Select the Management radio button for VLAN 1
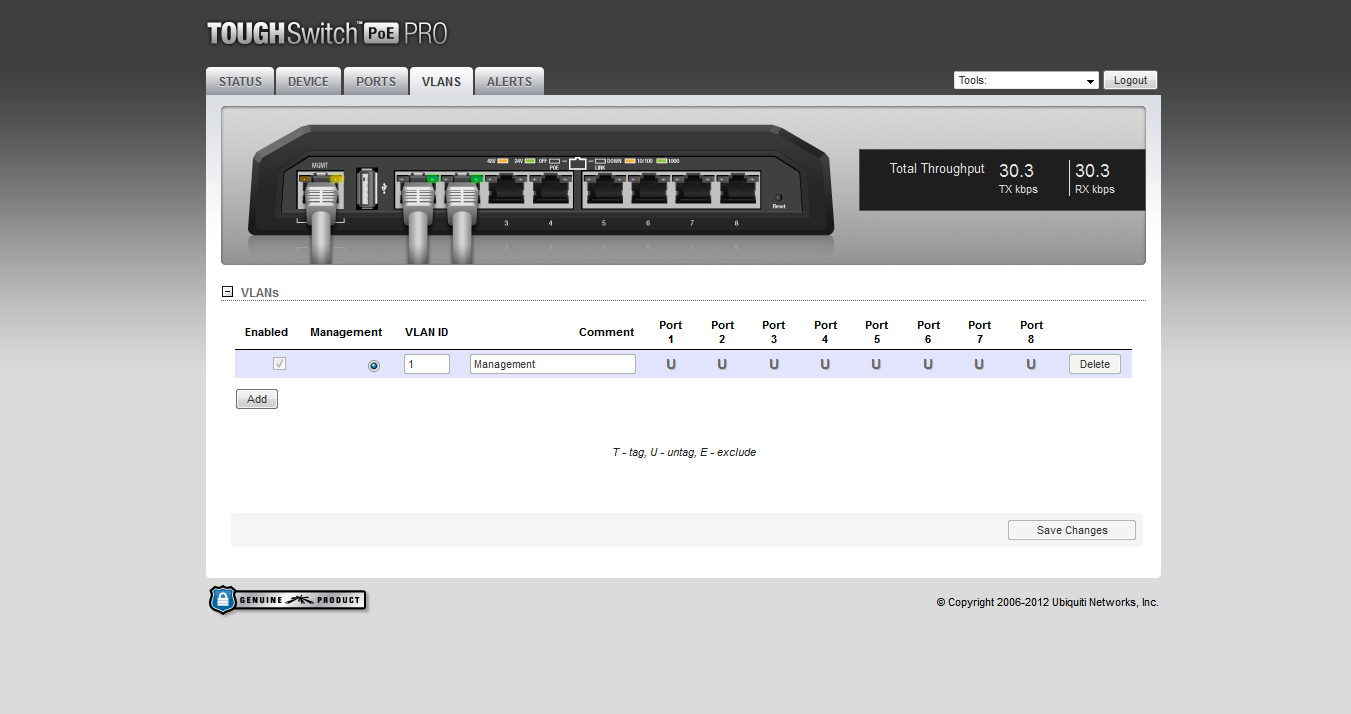1351x714 pixels. click(x=374, y=365)
